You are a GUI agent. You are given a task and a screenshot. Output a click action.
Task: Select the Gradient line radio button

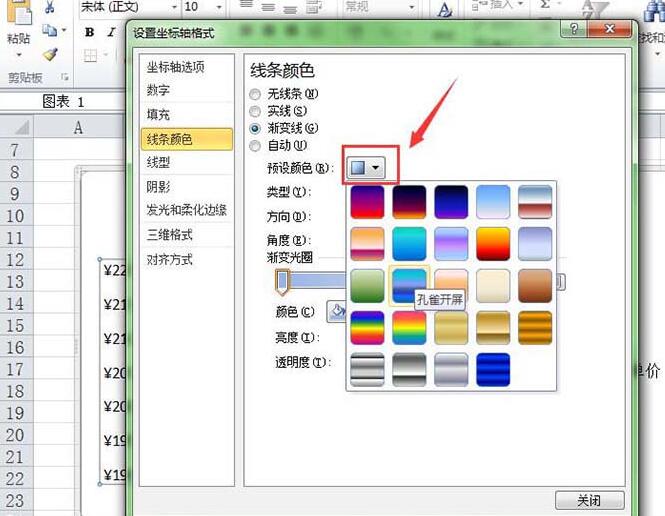pos(255,128)
